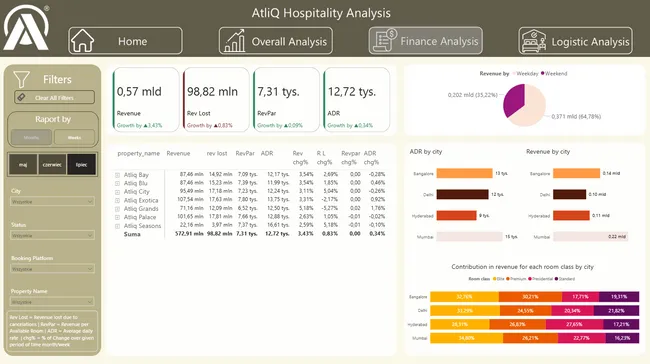Expand the Atliq Exotica row
The height and width of the screenshot is (364, 650).
(x=117, y=200)
